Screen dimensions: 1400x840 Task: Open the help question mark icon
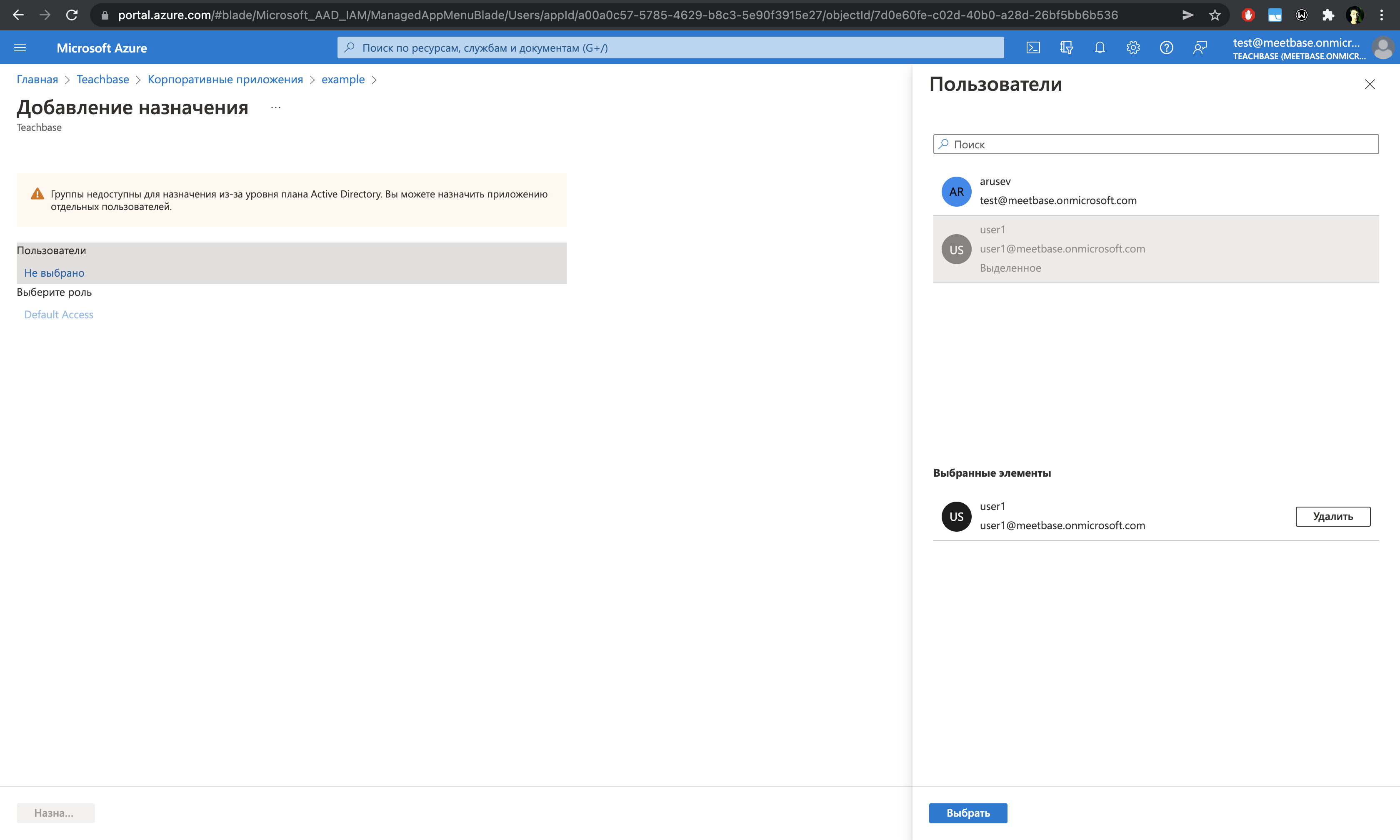click(x=1166, y=47)
